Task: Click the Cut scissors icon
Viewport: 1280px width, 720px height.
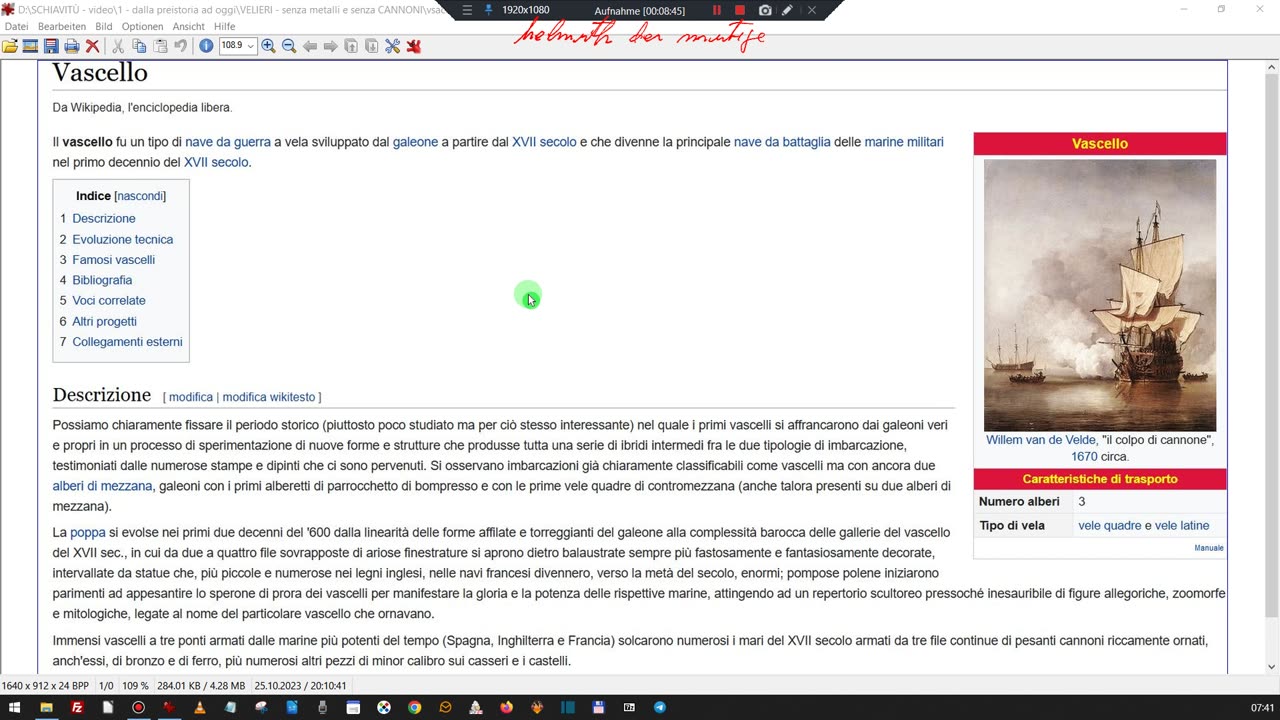Action: pyautogui.click(x=118, y=46)
